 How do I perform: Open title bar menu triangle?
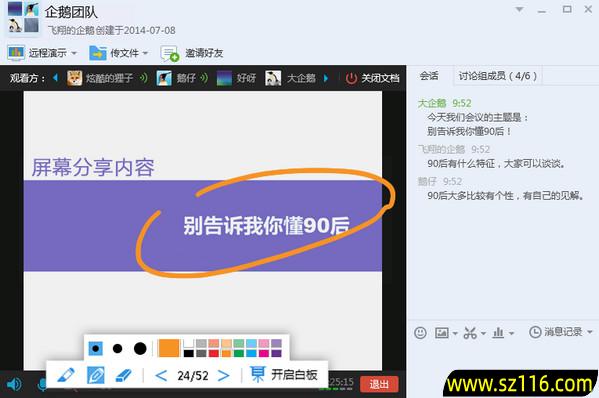click(519, 10)
